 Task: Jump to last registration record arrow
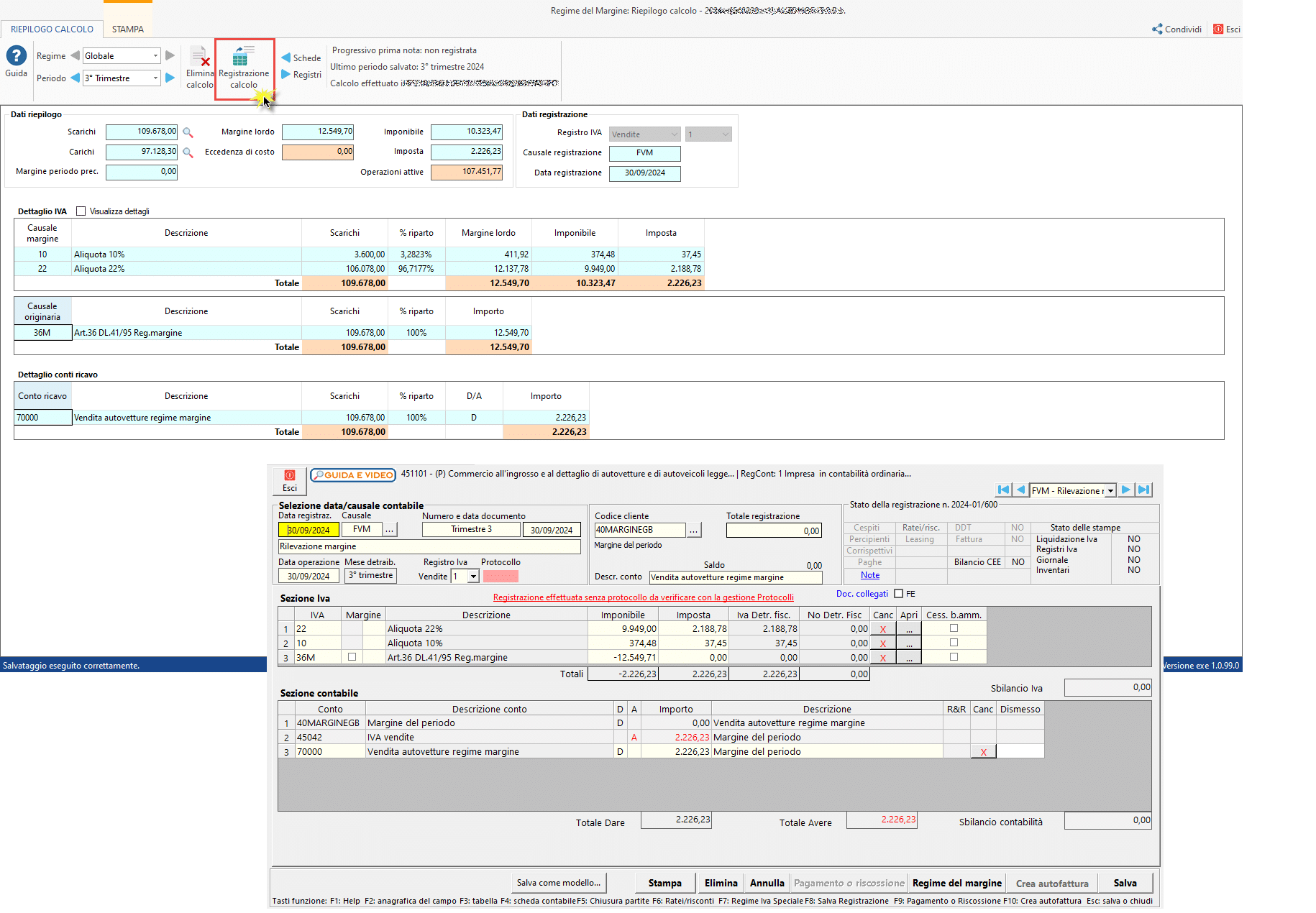point(1143,490)
